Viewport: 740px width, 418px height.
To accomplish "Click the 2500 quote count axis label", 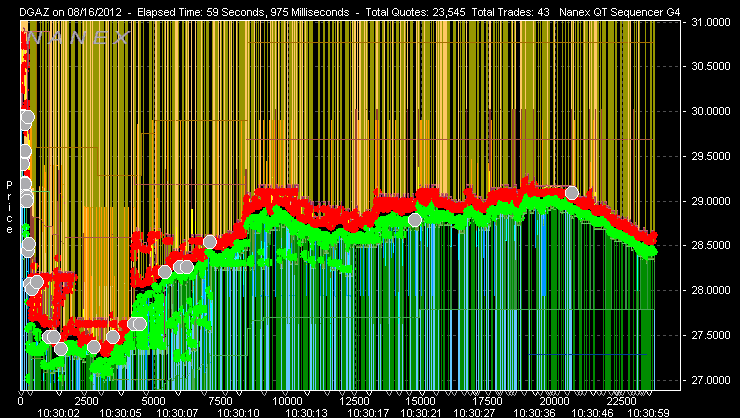I will pos(87,401).
